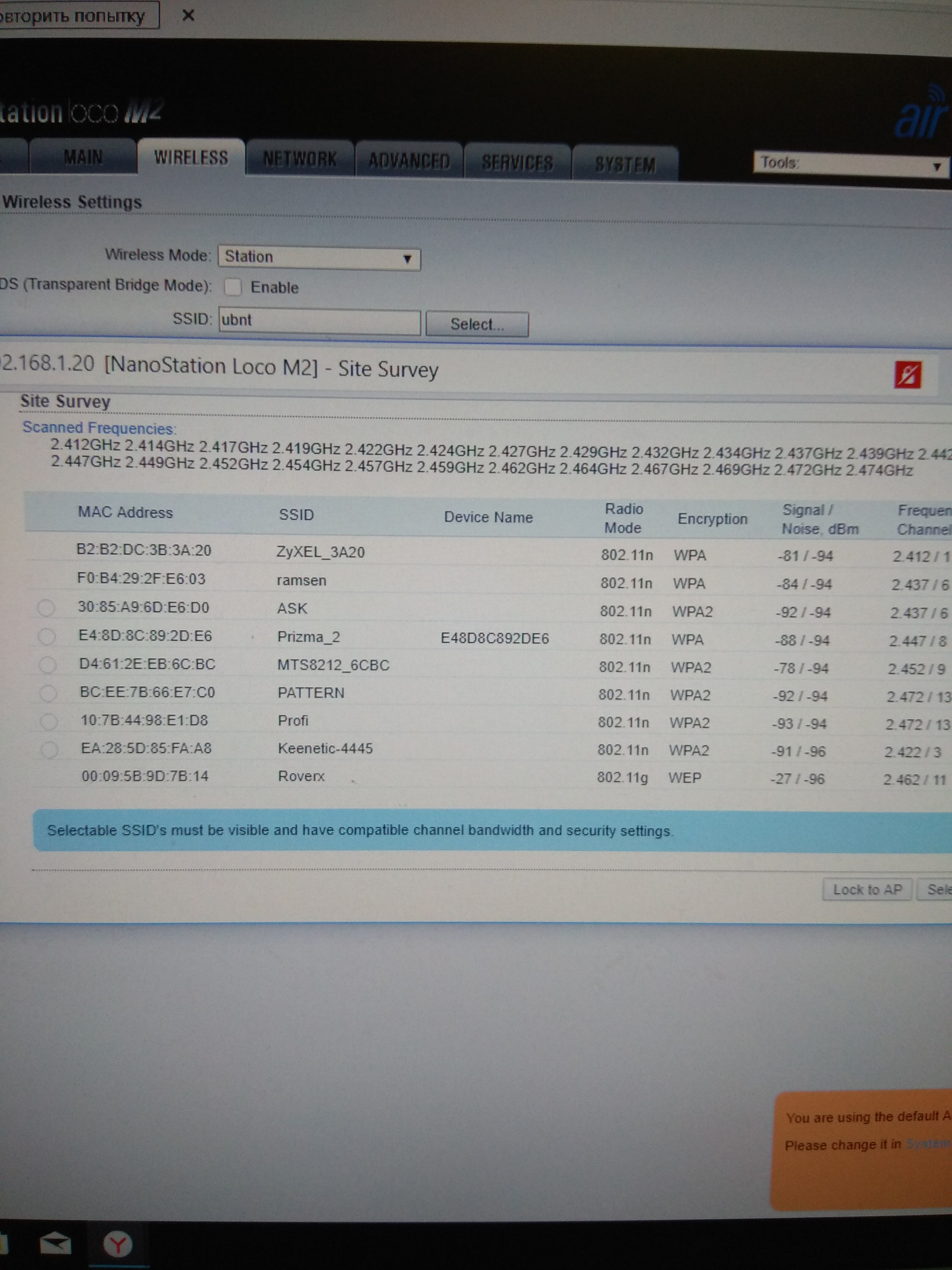
Task: Click MAC address 30:85:A9:6D:E6:D0
Action: [x=143, y=607]
